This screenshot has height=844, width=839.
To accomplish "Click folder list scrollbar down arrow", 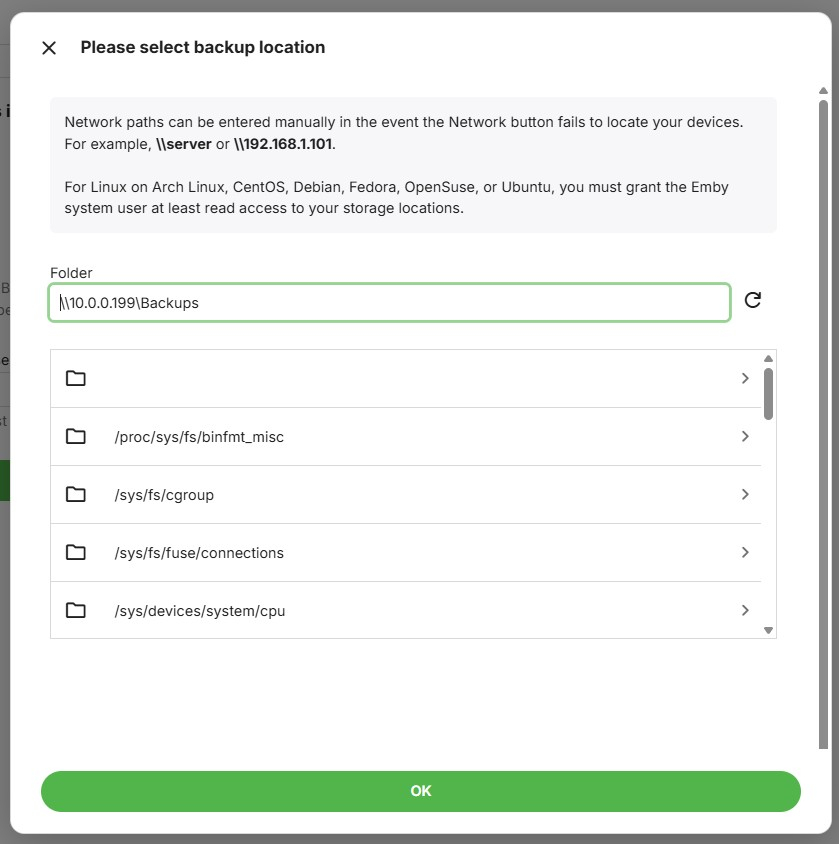I will pyautogui.click(x=769, y=630).
